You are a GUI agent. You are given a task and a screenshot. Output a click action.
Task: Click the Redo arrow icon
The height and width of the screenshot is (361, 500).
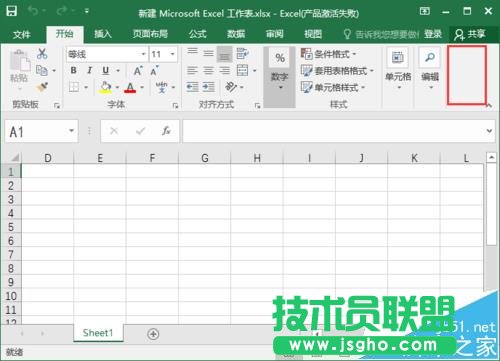click(x=62, y=11)
